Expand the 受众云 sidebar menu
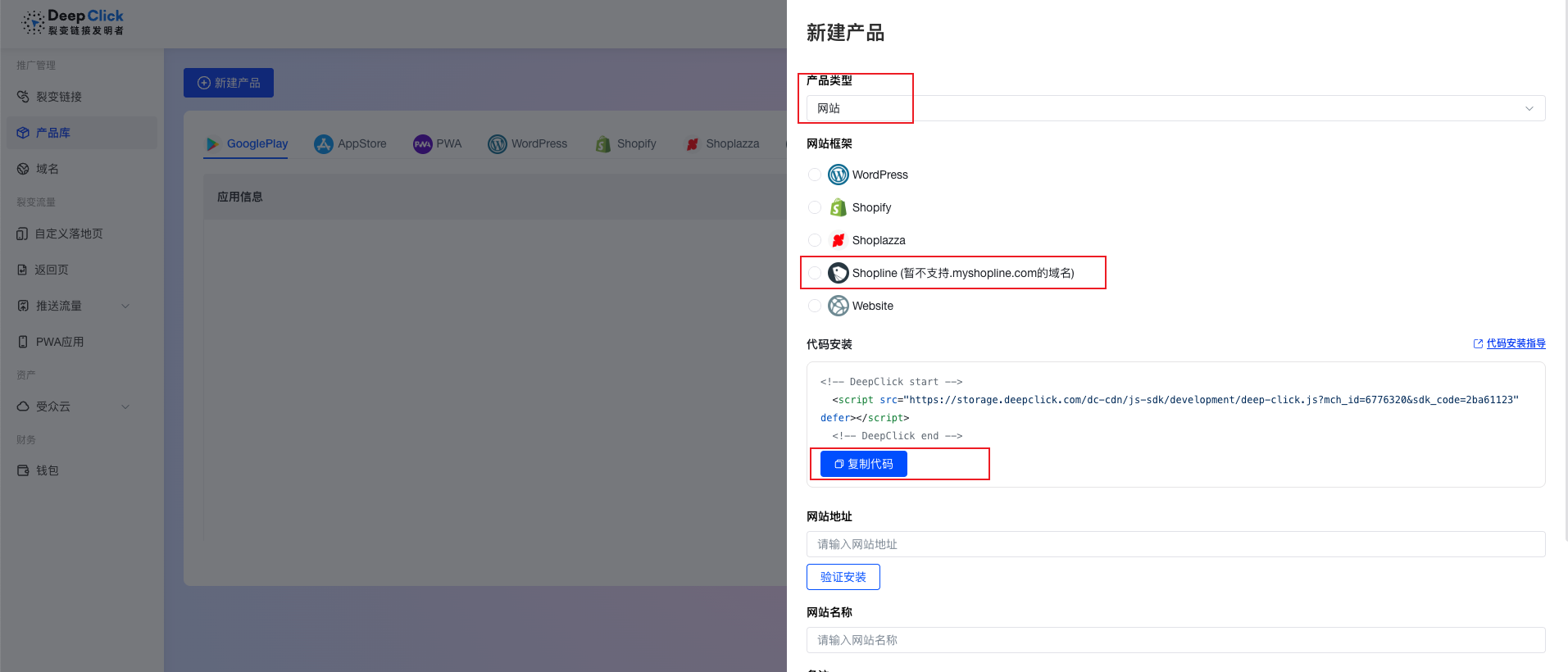This screenshot has width=1568, height=672. (125, 406)
